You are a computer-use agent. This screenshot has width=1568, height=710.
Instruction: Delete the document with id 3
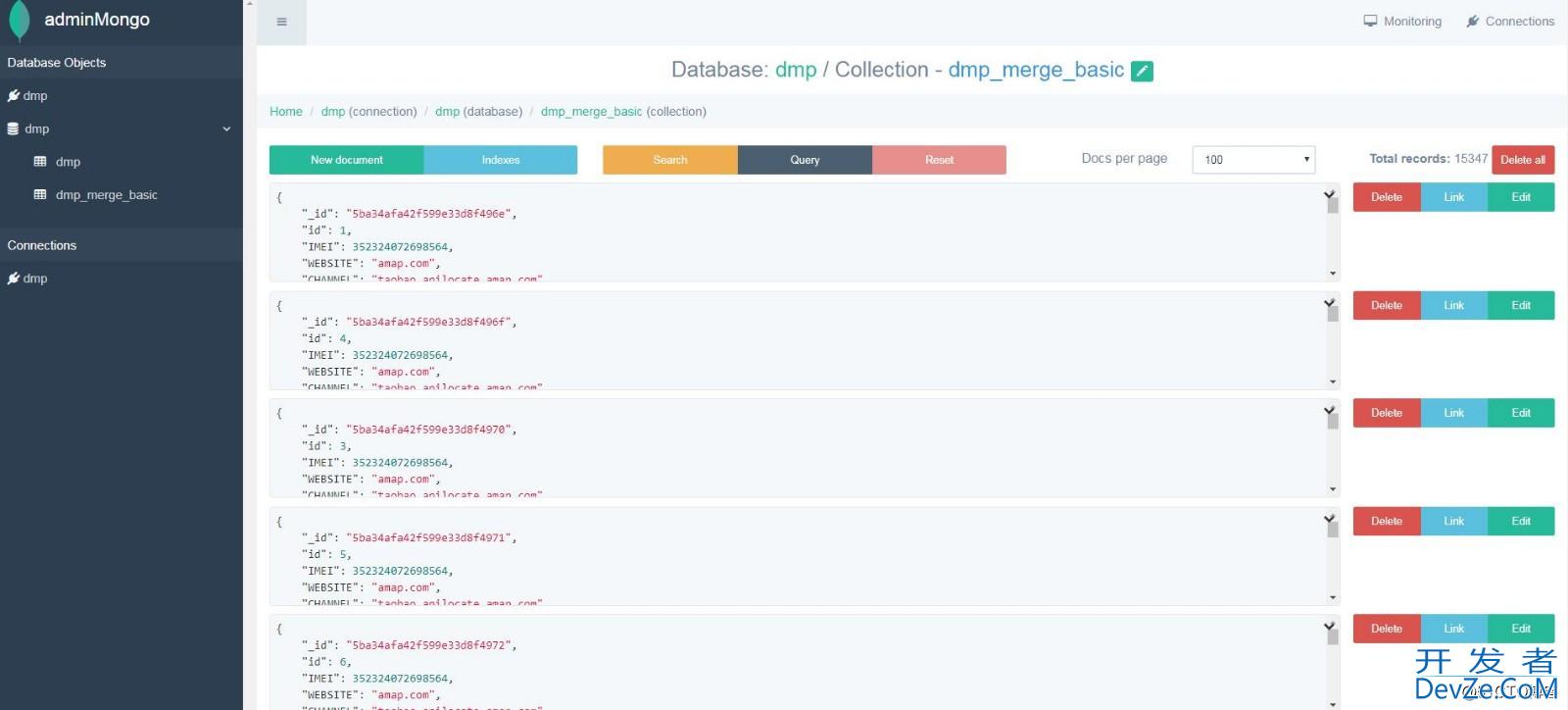pos(1387,413)
